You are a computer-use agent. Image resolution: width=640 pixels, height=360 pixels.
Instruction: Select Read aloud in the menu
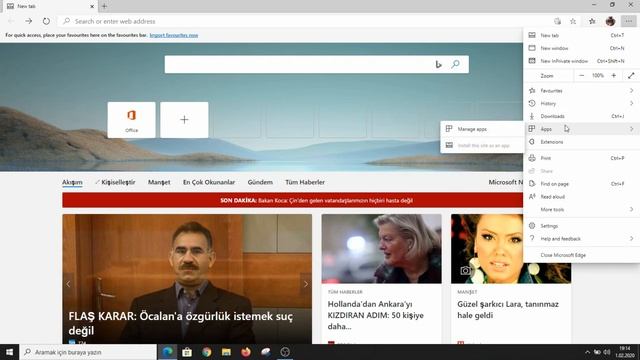click(x=582, y=197)
